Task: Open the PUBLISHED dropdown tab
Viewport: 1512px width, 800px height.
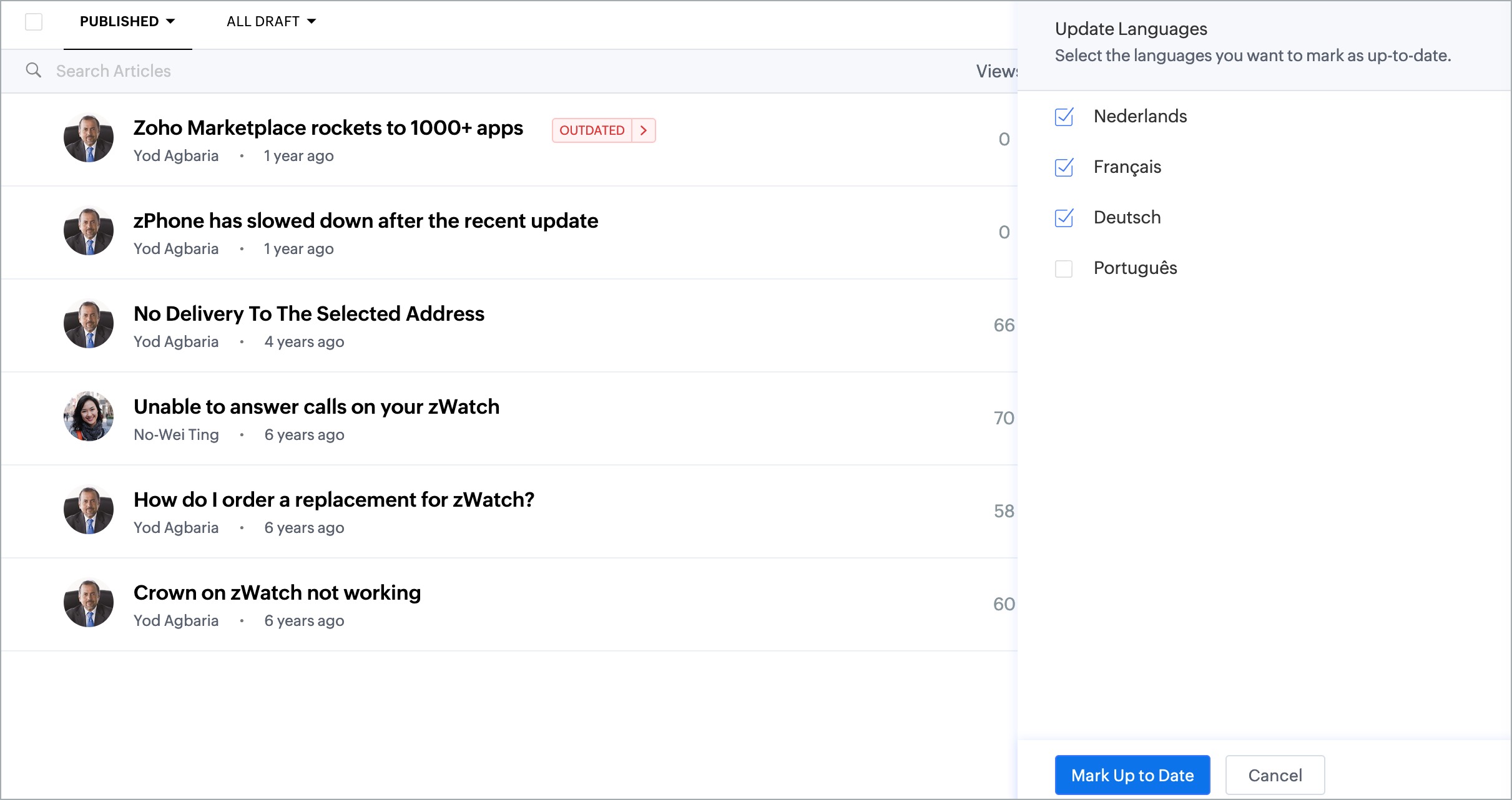Action: point(127,22)
